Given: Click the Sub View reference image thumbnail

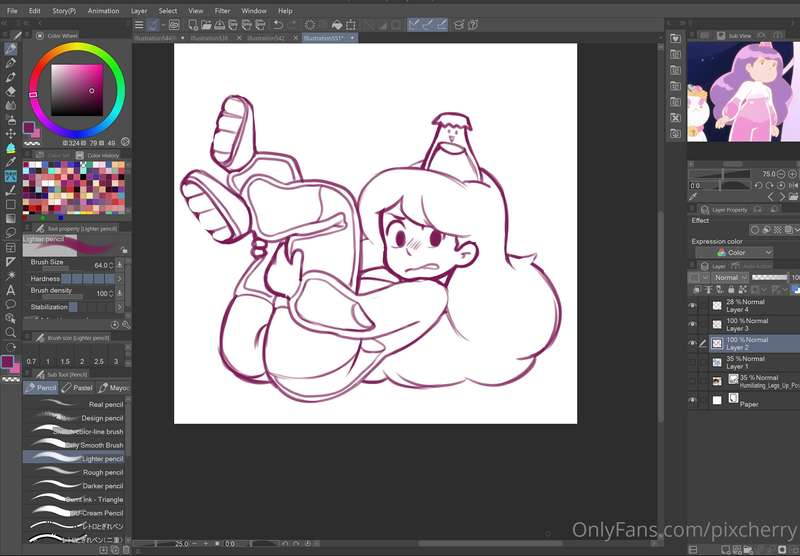Looking at the screenshot, I should pos(743,92).
